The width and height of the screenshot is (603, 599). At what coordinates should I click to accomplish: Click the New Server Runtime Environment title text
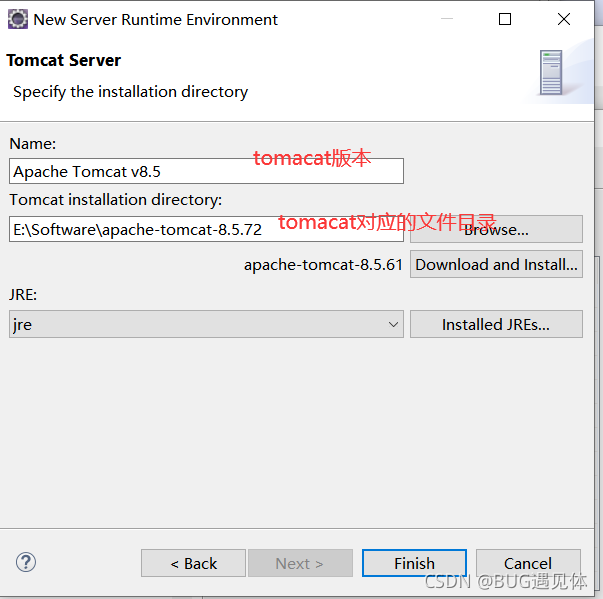tap(156, 19)
